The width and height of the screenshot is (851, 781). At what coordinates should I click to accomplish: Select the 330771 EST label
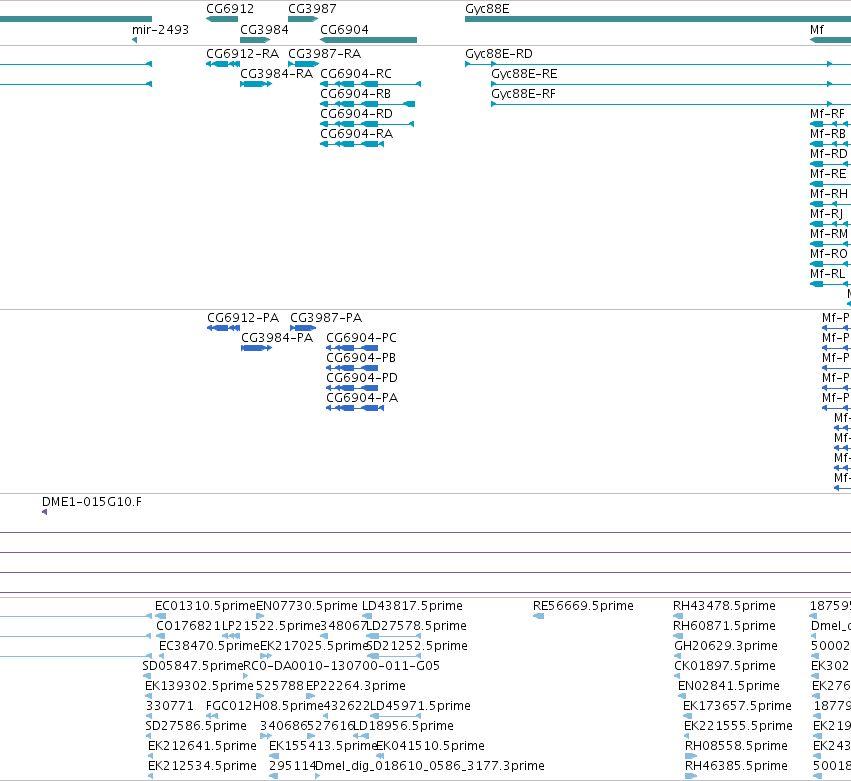coord(170,706)
